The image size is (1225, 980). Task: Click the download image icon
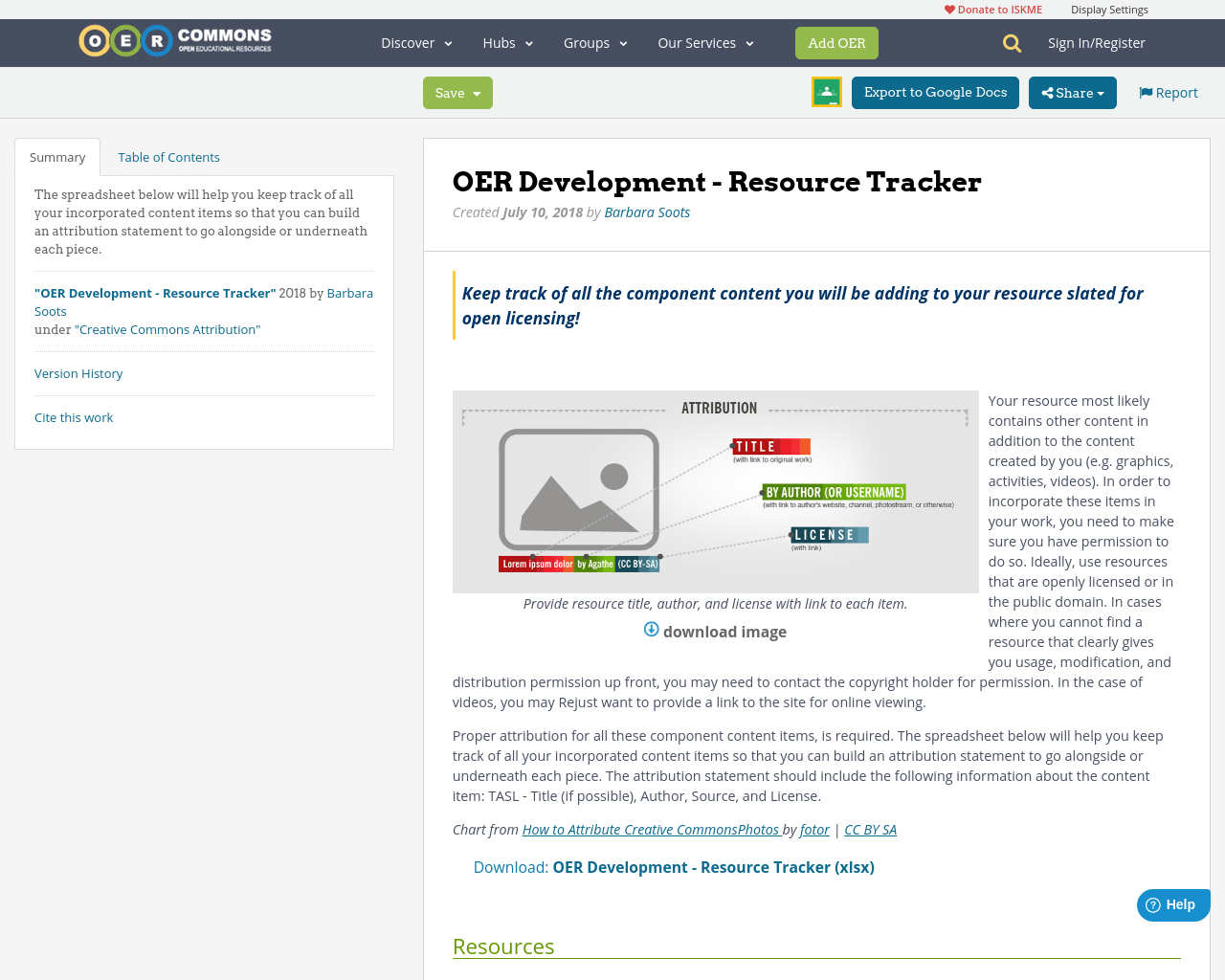point(651,629)
